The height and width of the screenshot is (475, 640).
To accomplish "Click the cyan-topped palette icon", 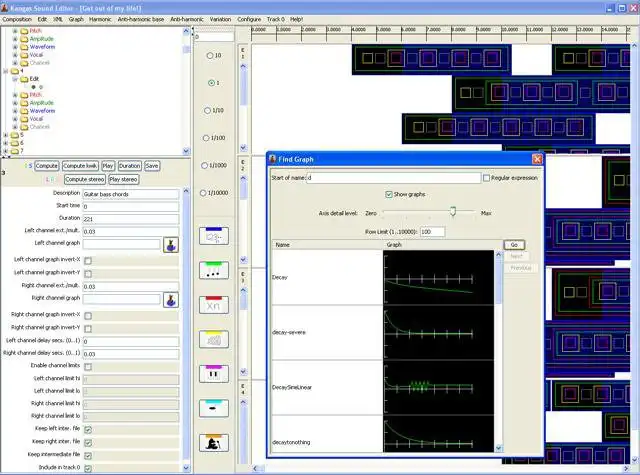I will click(213, 408).
